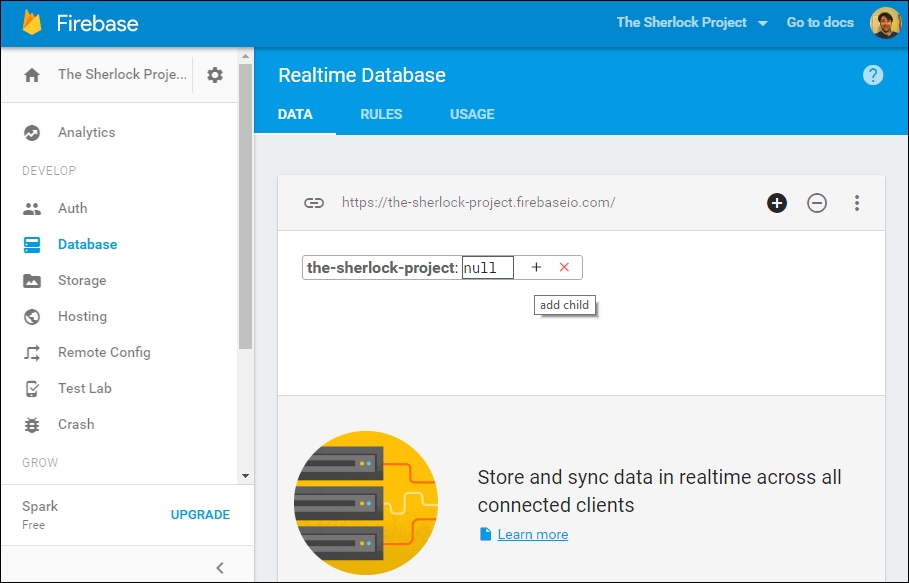
Task: Click the sidebar scrollbar thumb
Action: 245,206
